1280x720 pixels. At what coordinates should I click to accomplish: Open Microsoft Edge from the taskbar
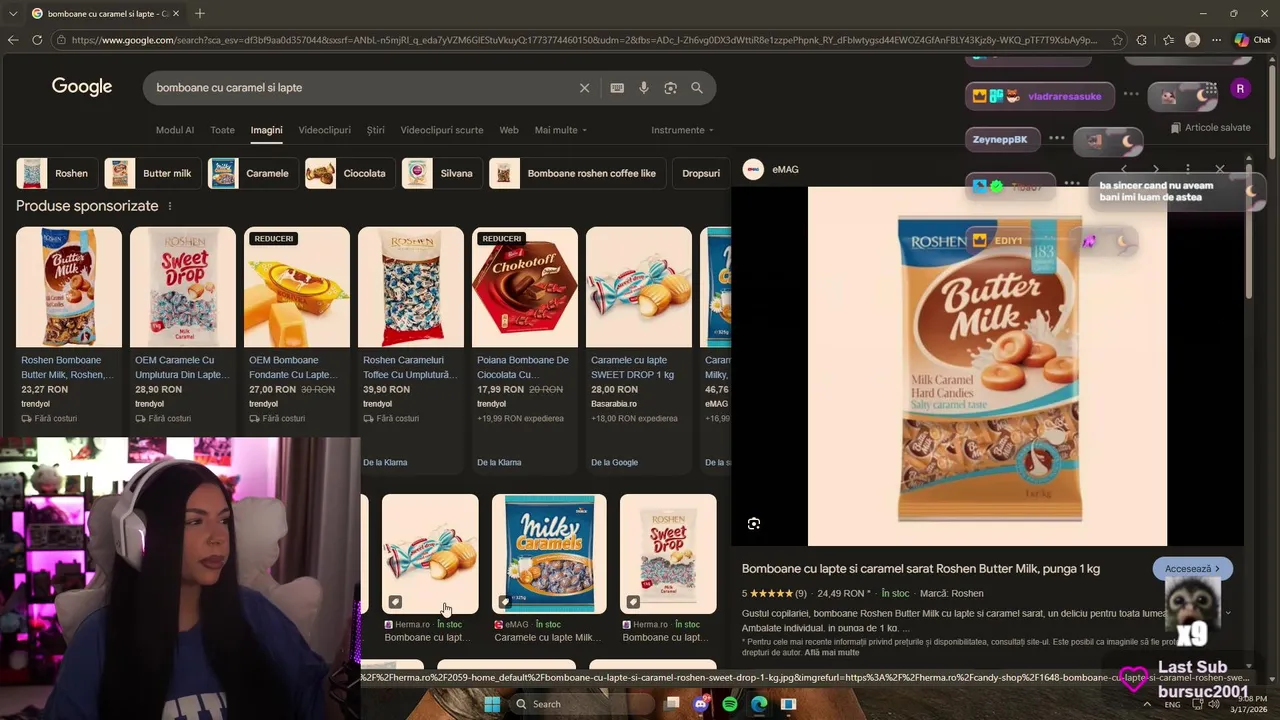click(x=759, y=704)
